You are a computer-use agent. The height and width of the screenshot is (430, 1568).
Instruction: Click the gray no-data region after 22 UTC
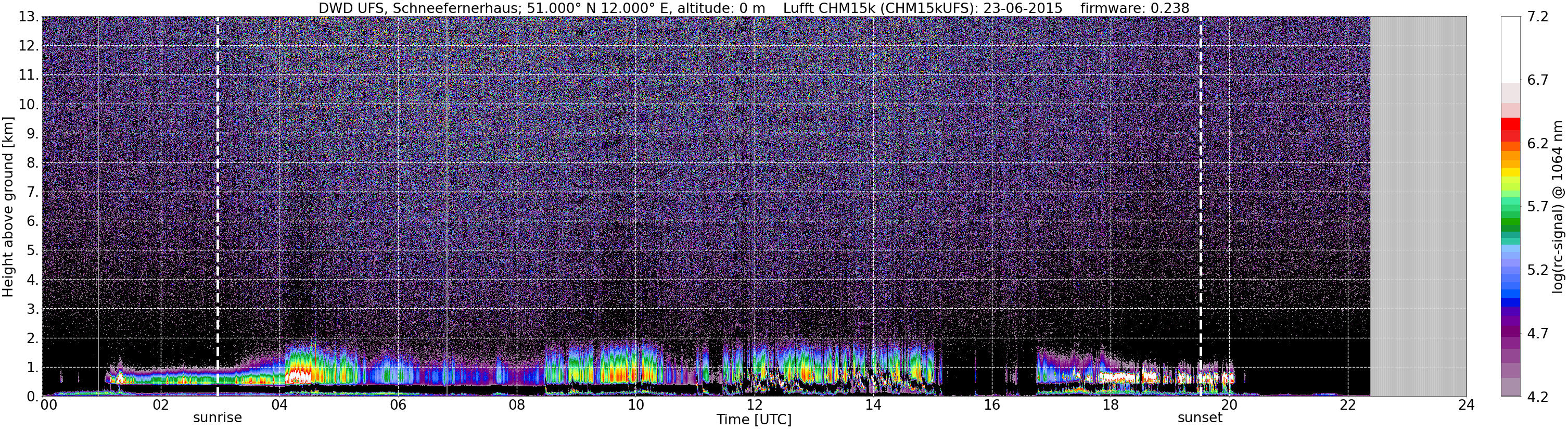pos(1418,207)
